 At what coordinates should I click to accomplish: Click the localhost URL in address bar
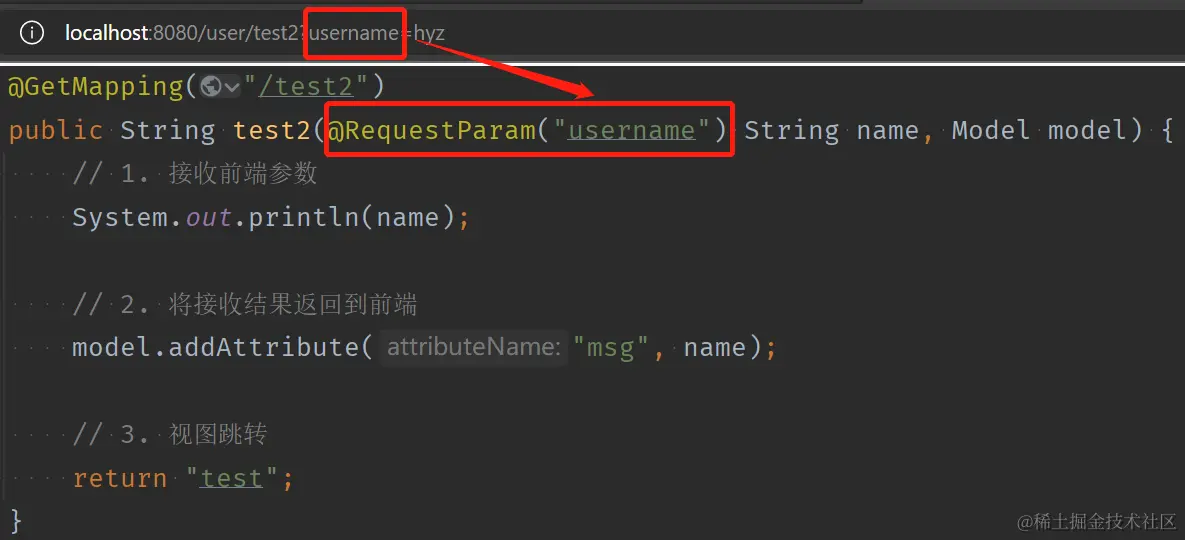254,33
